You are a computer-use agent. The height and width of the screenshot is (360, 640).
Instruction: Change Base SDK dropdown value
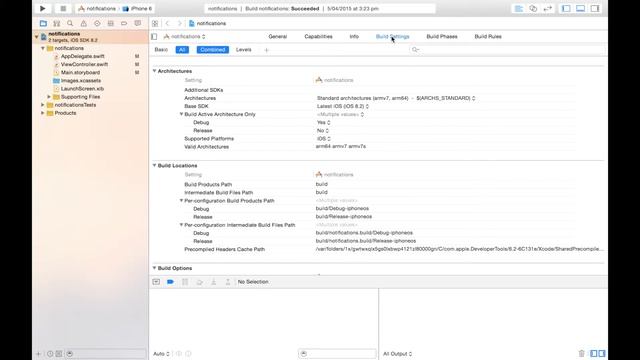343,106
